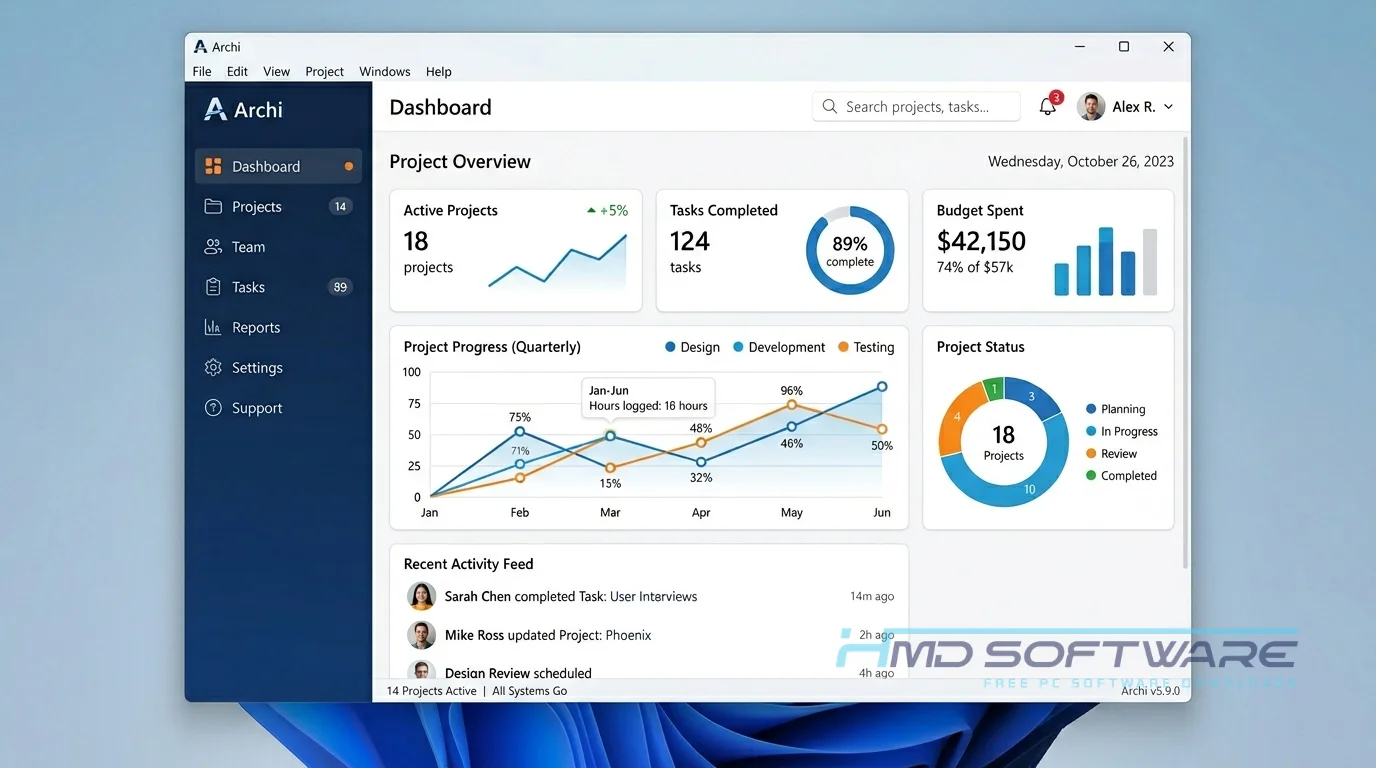Open the Alex R. account dropdown arrow
Viewport: 1376px width, 768px height.
coord(1169,107)
